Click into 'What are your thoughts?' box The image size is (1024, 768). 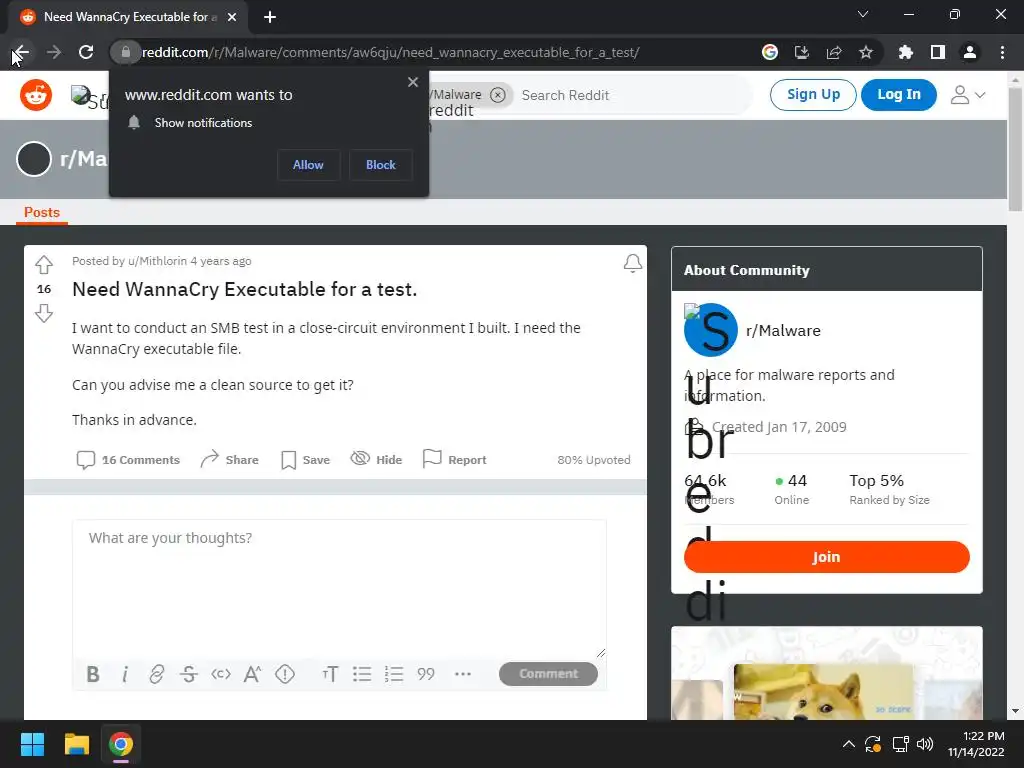click(339, 588)
